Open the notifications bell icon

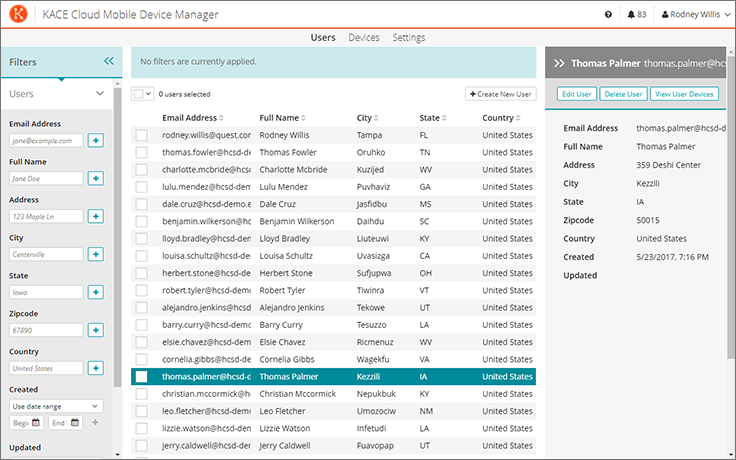tap(631, 15)
